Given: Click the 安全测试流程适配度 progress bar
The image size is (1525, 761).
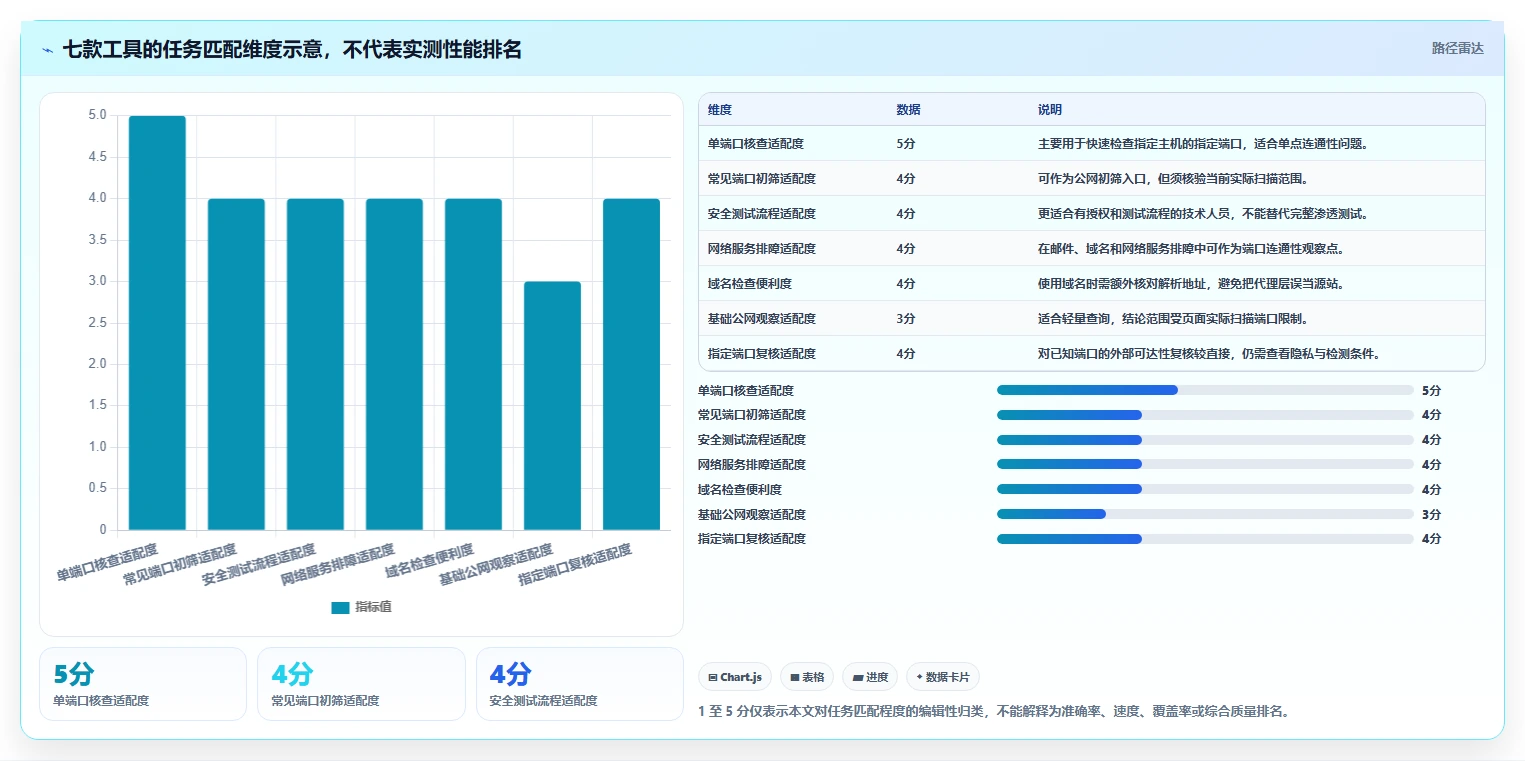Looking at the screenshot, I should coord(1205,440).
